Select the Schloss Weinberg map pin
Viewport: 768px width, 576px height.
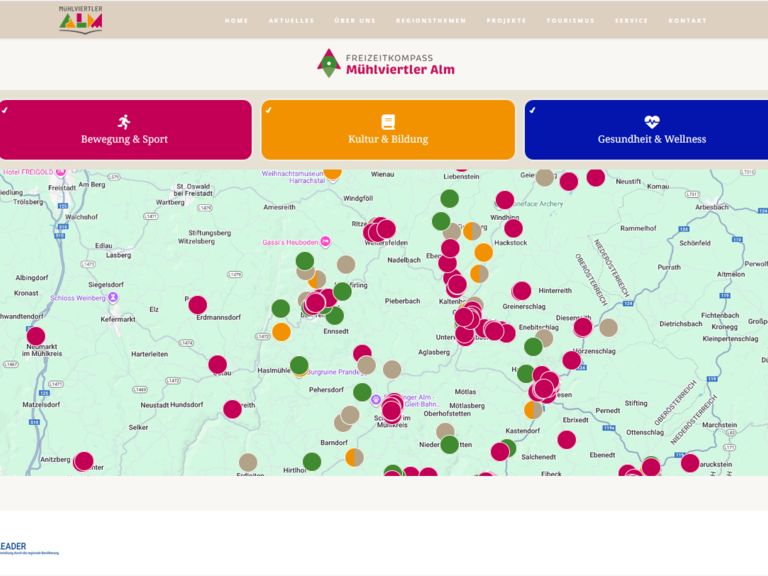click(113, 297)
